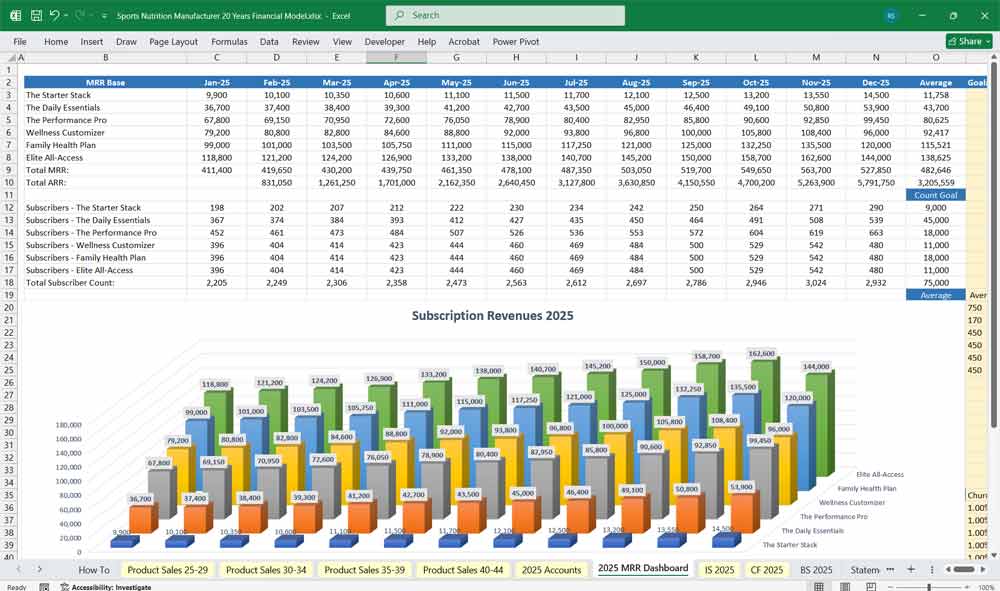Open the Formulas ribbon tab
Viewport: 1000px width, 591px height.
point(229,42)
